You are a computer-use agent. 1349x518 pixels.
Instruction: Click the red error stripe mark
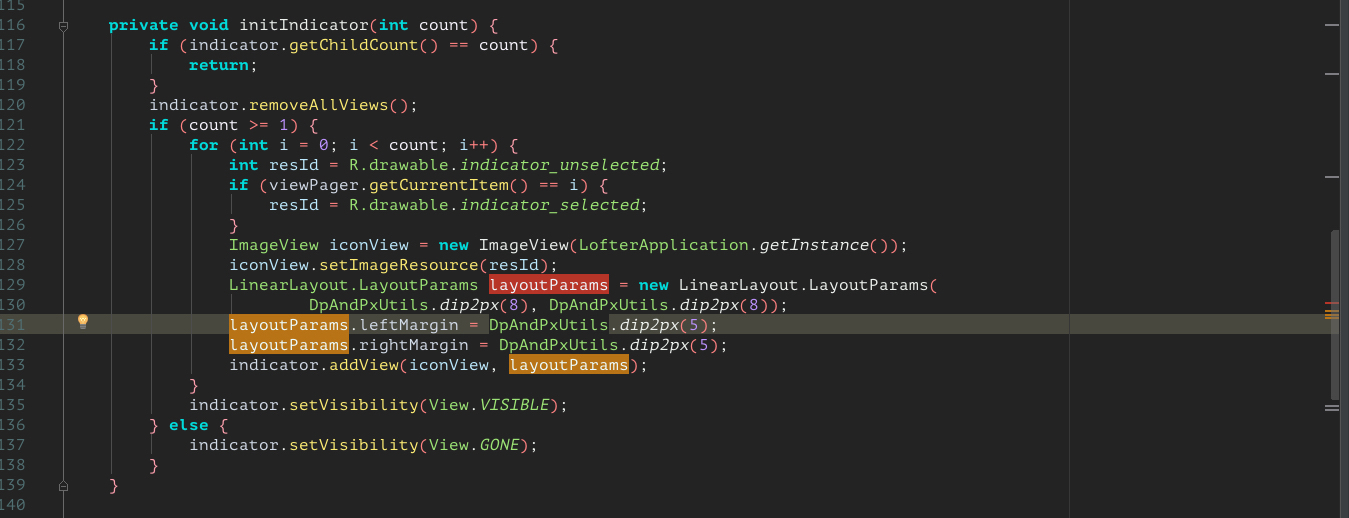[x=1331, y=301]
